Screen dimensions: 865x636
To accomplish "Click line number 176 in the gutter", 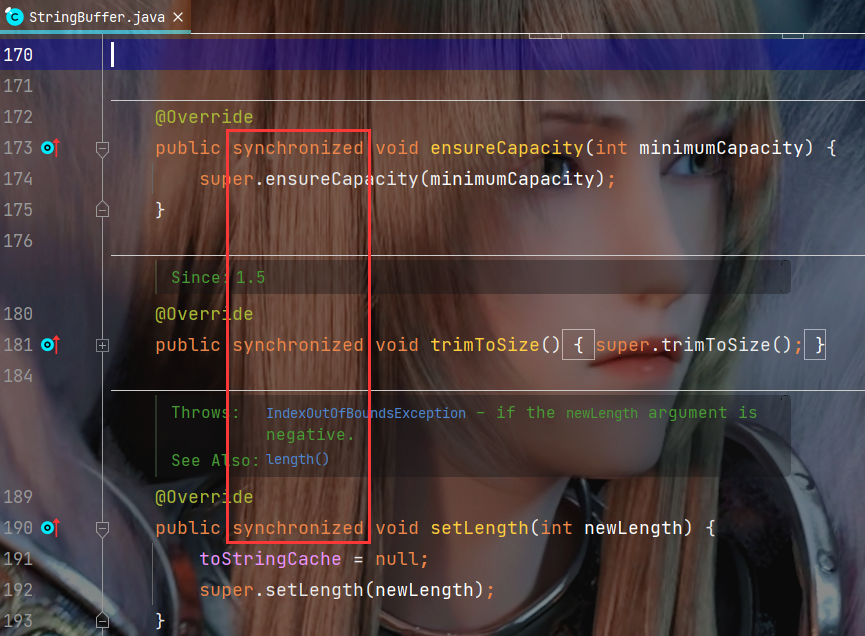I will [x=18, y=241].
